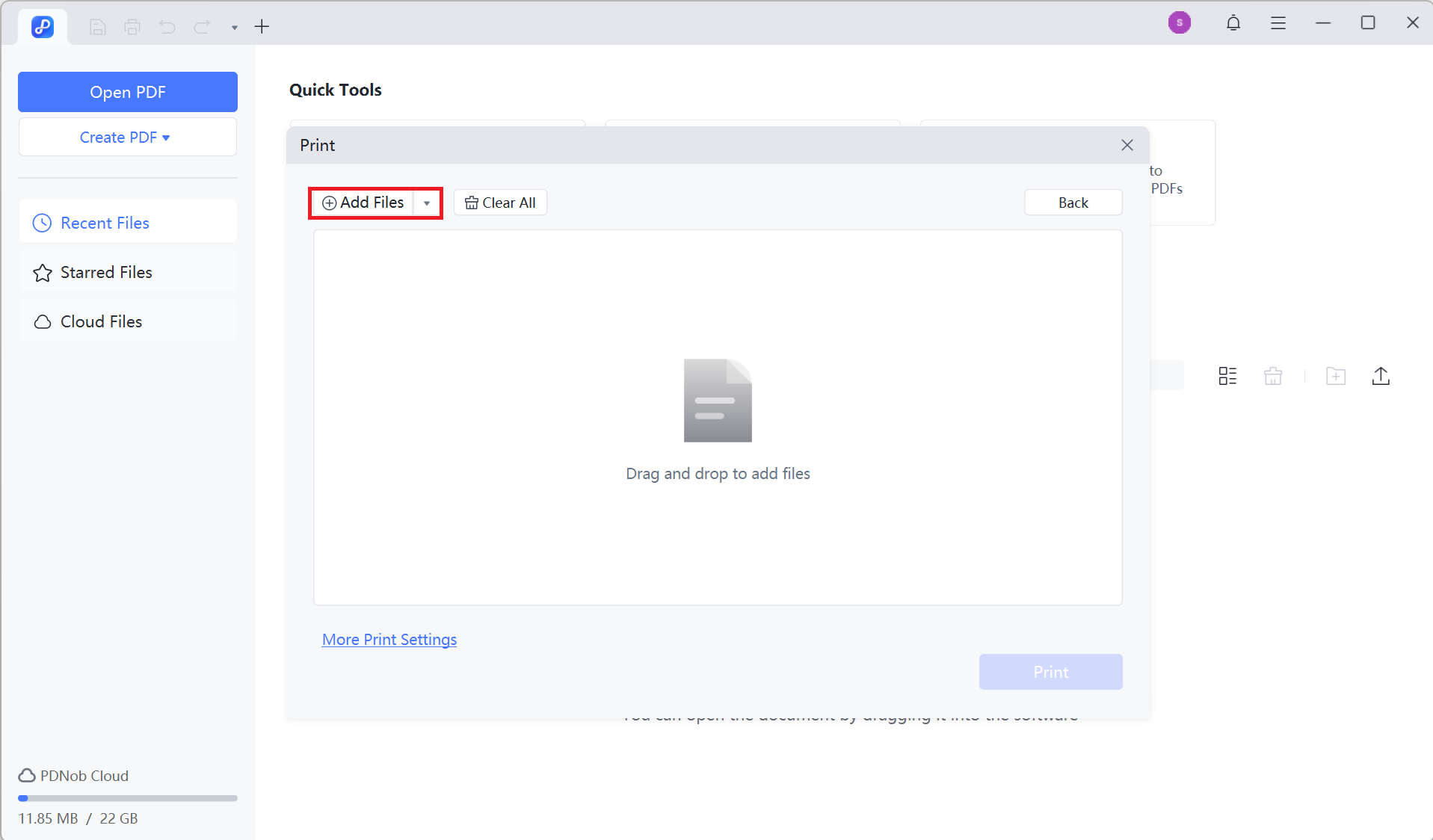
Task: Click the trash icon to delete files
Action: tap(1273, 376)
